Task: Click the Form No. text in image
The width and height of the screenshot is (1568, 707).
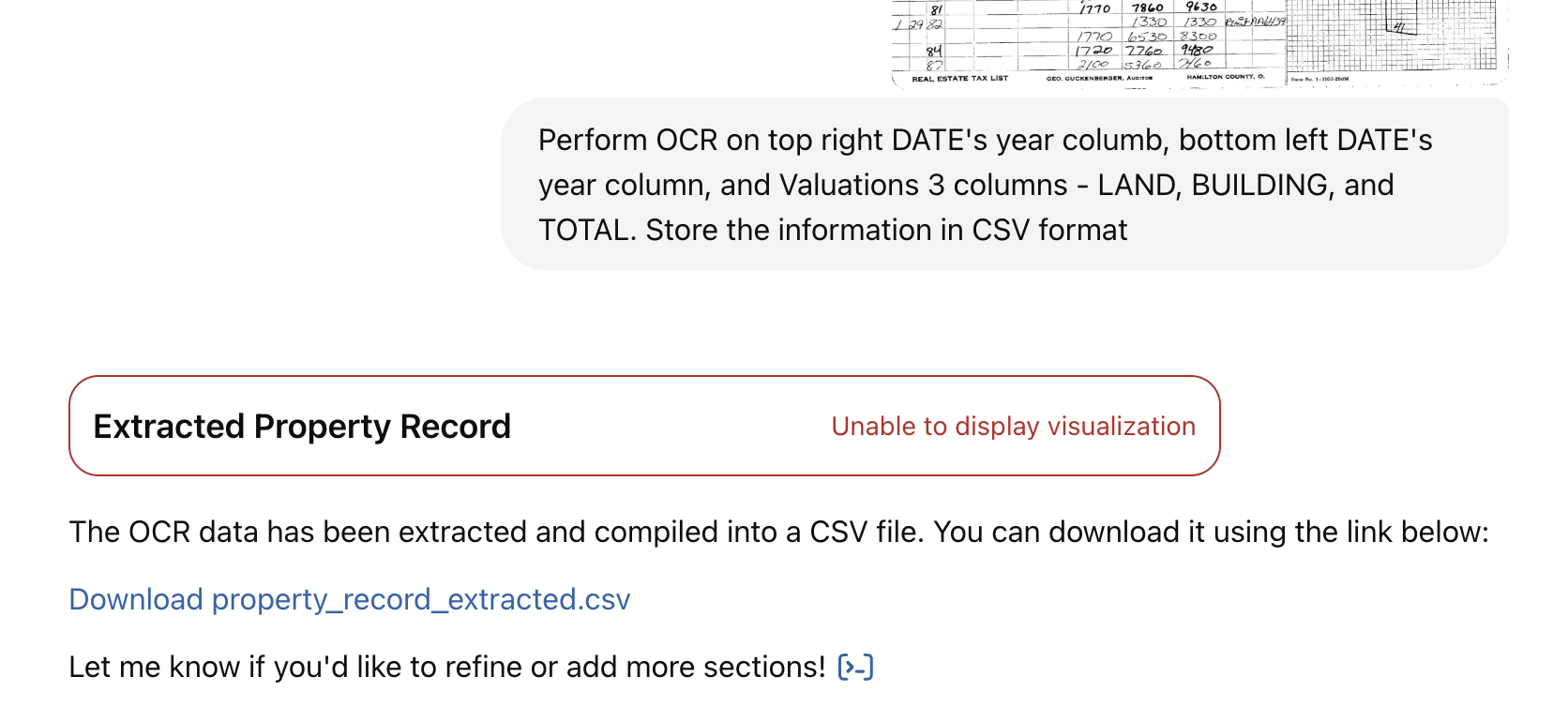Action: 1319,79
